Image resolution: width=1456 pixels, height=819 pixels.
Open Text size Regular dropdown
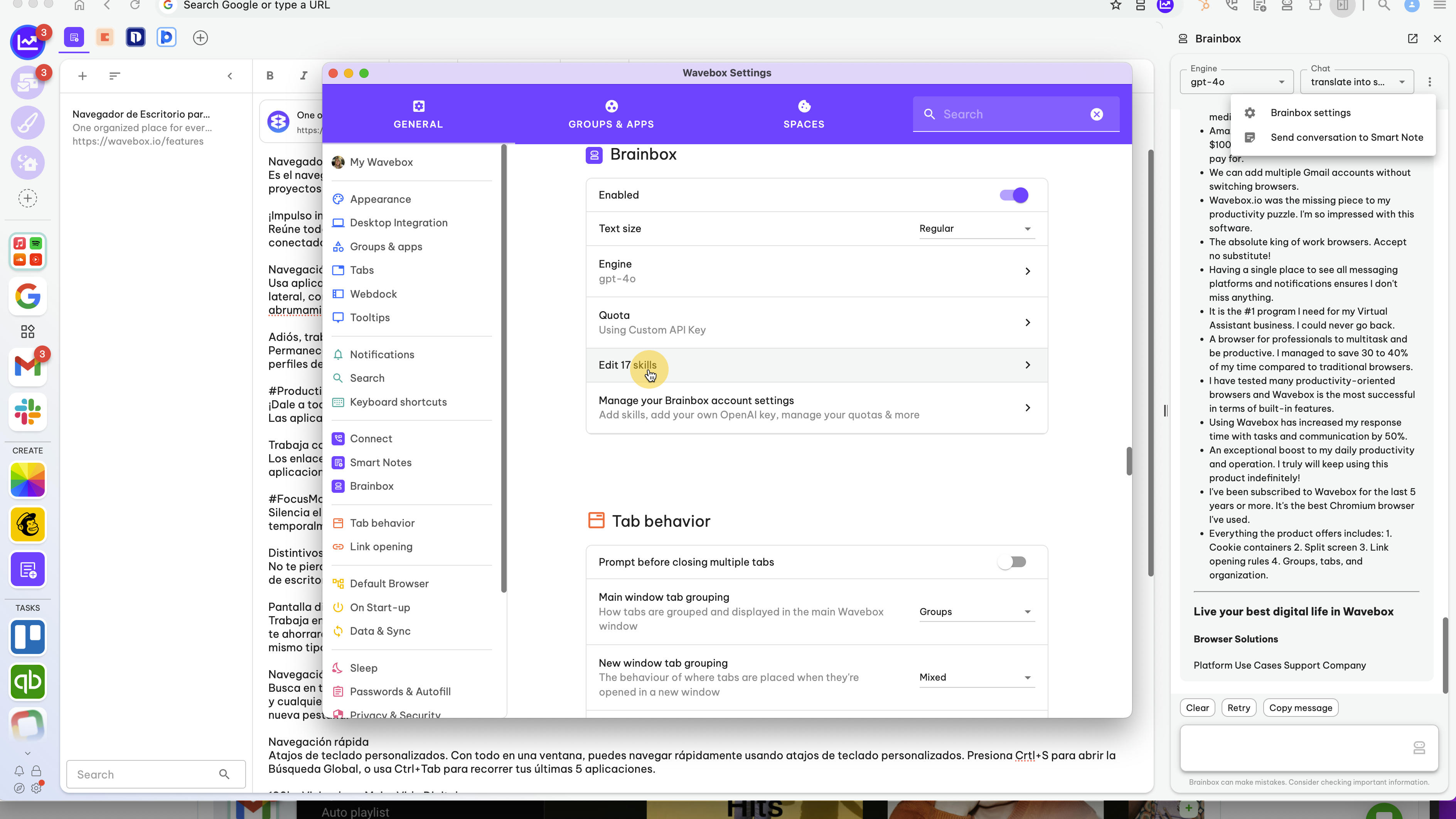pos(976,228)
